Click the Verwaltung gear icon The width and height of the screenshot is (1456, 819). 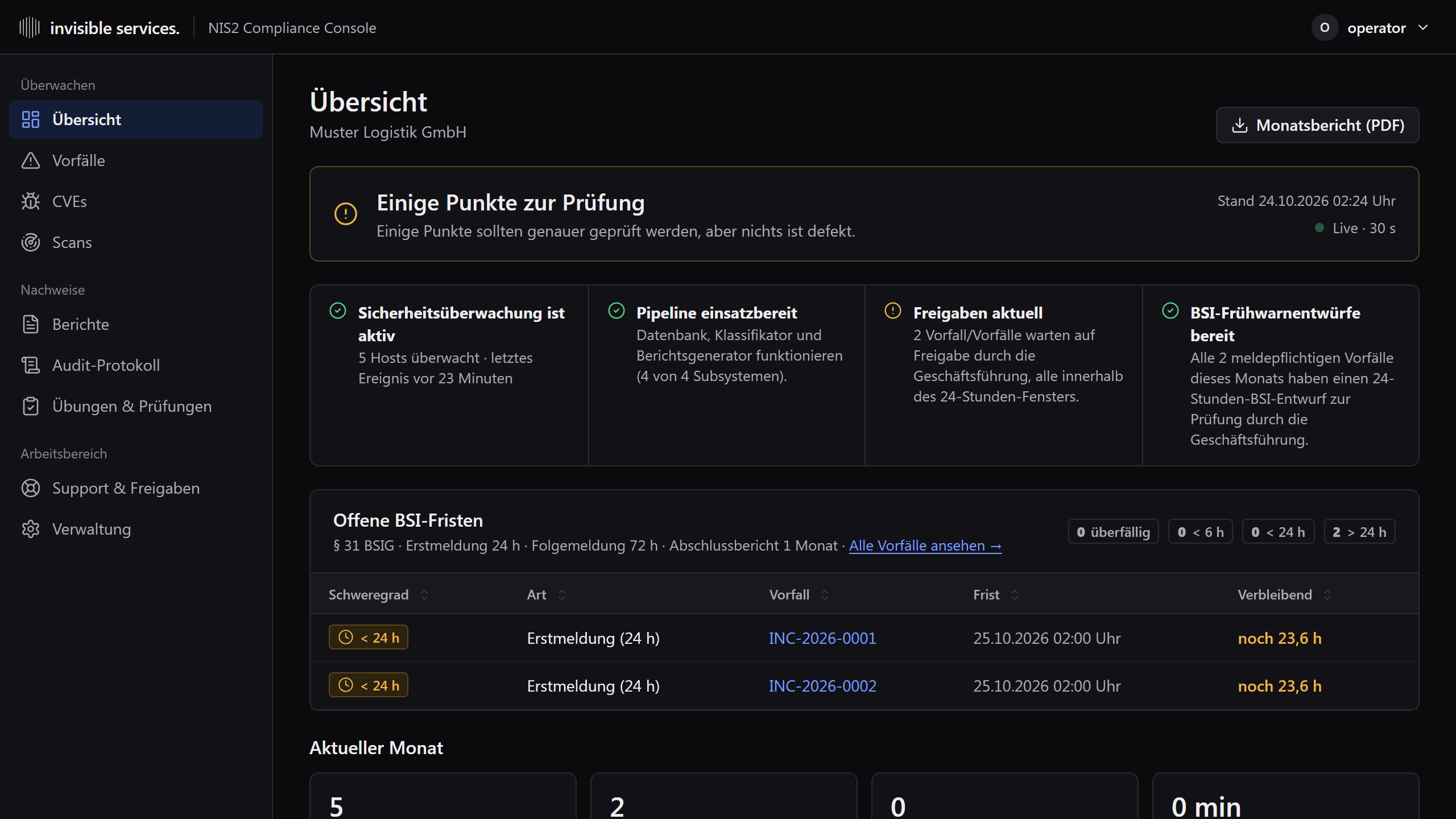pyautogui.click(x=31, y=529)
